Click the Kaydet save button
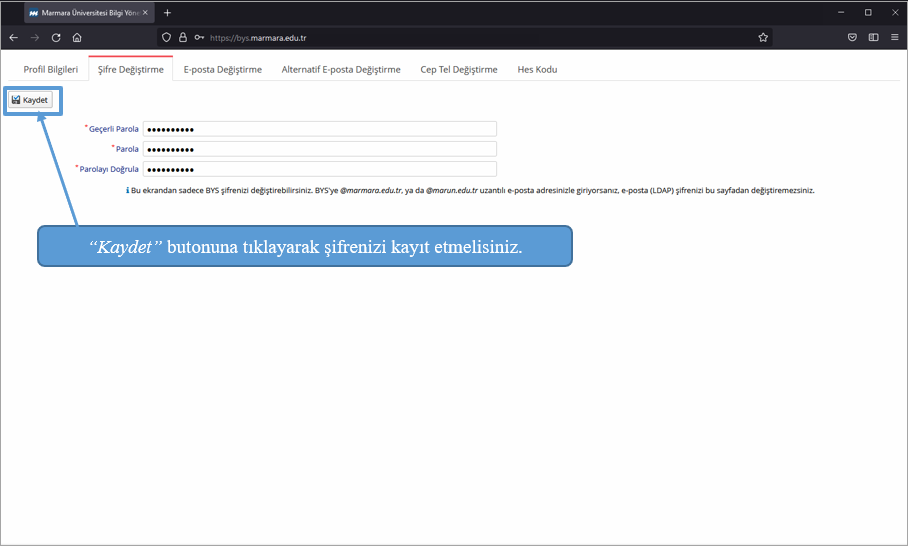The image size is (908, 546). coord(30,100)
